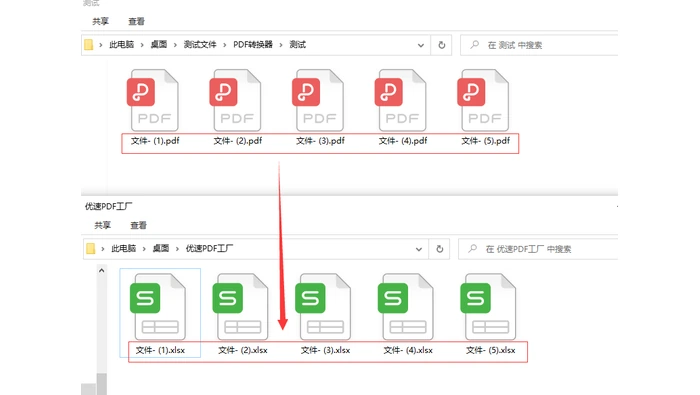Click folder icon in 优速PDF工厂 address bar
700x395 pixels.
[x=91, y=249]
